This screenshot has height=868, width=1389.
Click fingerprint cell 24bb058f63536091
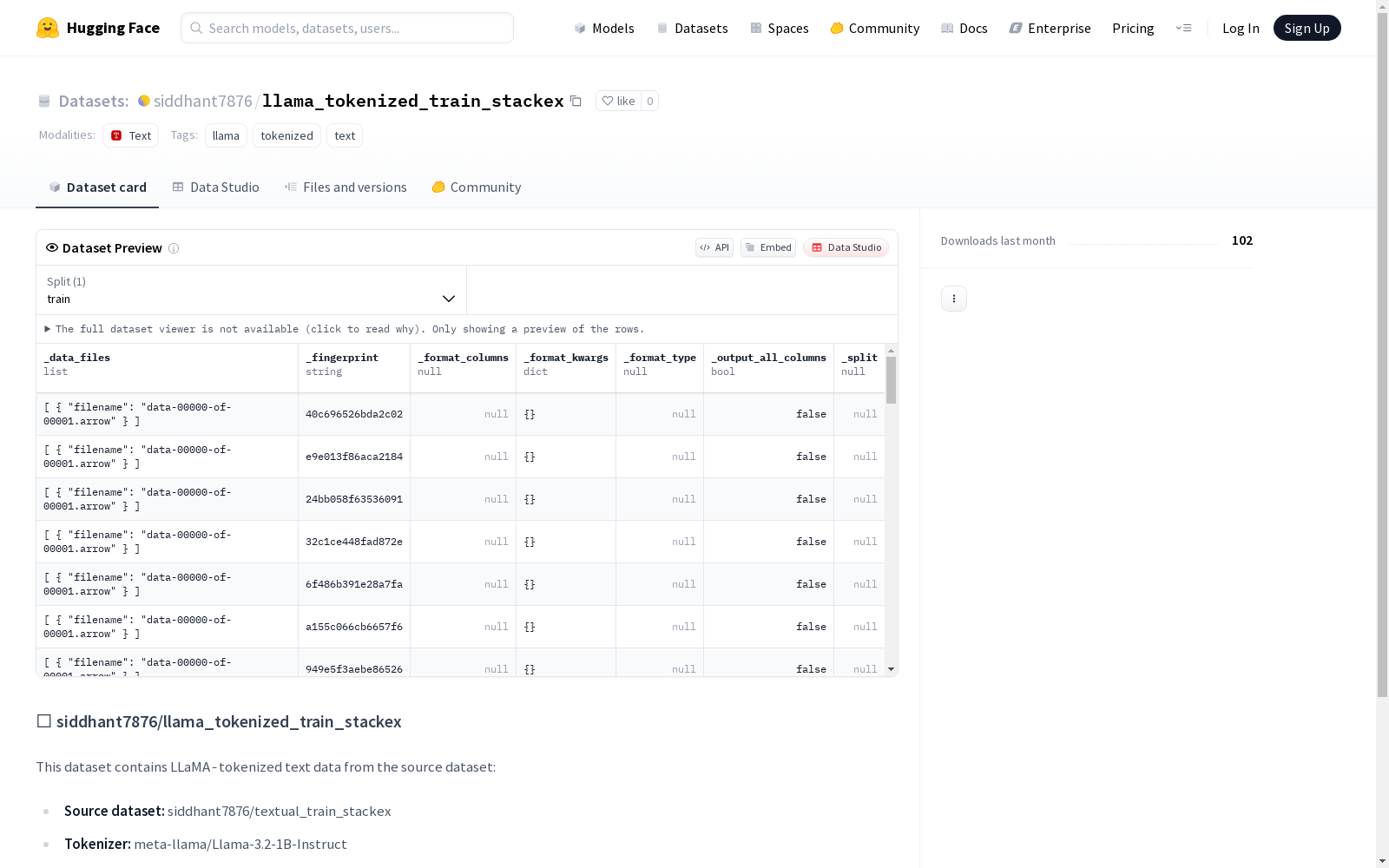tap(354, 499)
